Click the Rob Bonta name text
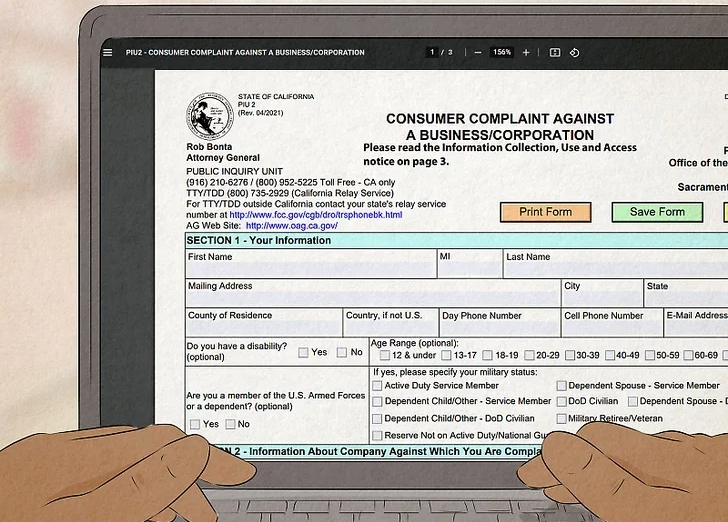Screen dimensions: 728x522 (209, 147)
